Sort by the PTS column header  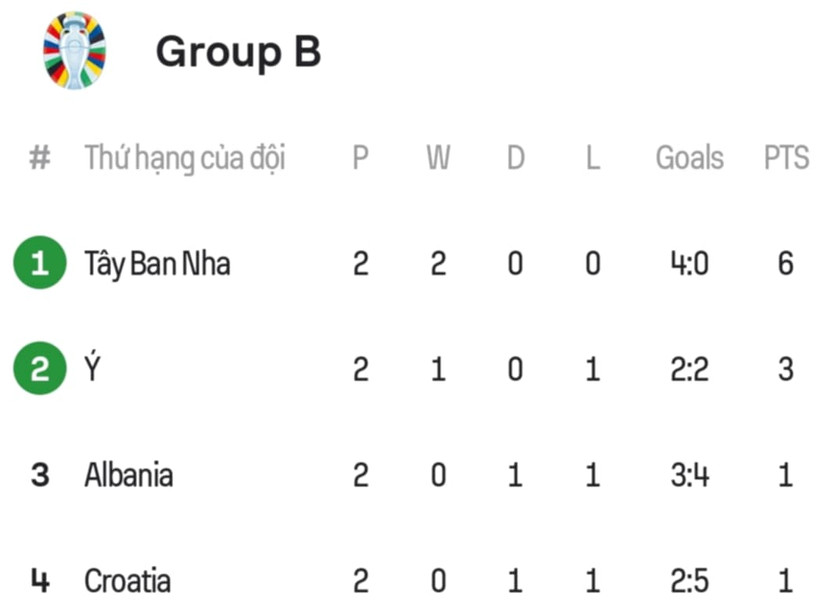click(786, 158)
